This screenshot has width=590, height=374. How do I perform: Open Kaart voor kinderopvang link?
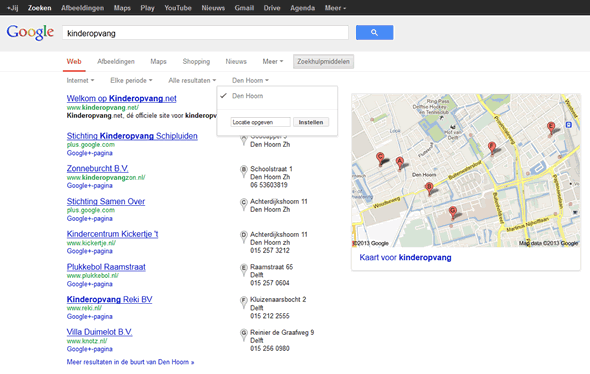coord(405,257)
